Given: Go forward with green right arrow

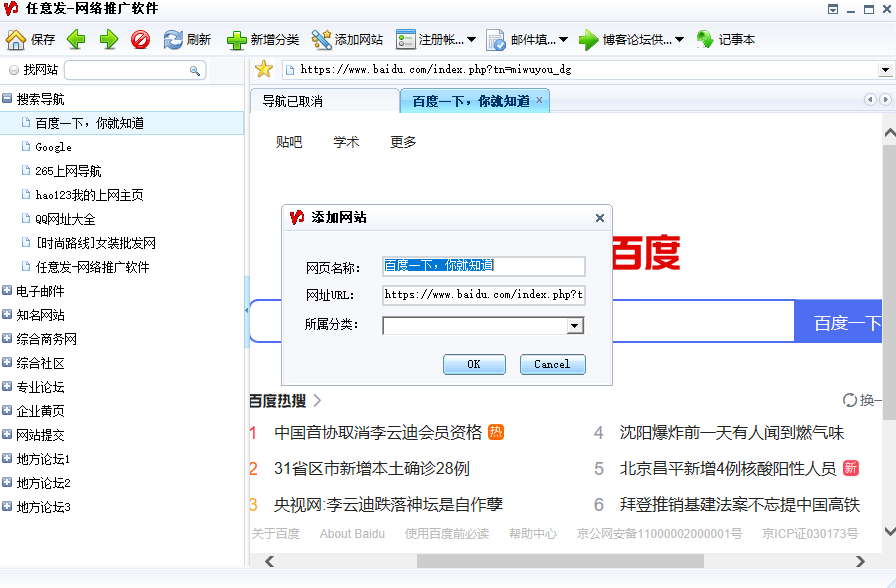Looking at the screenshot, I should (109, 39).
